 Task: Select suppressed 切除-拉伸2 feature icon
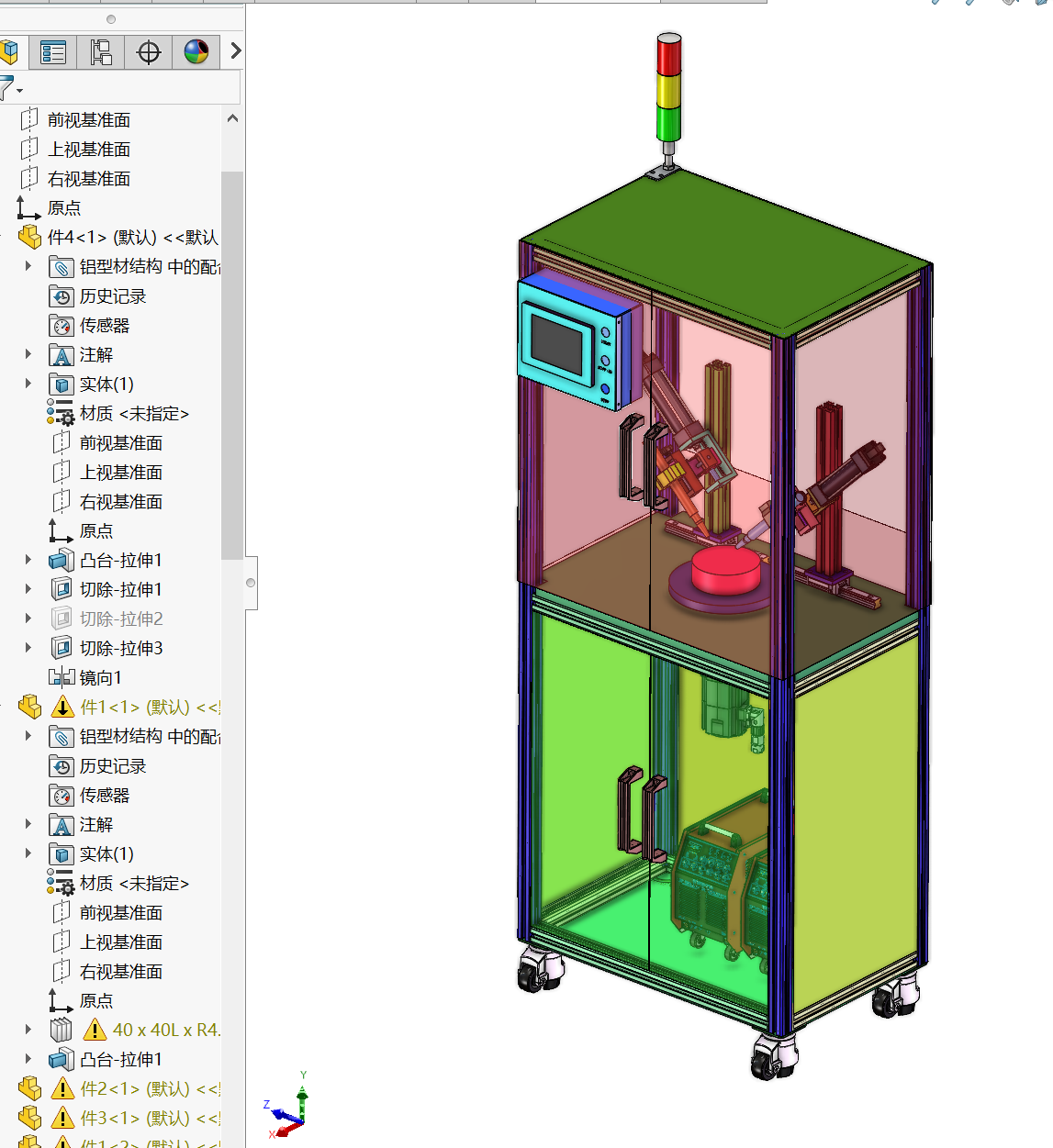62,619
